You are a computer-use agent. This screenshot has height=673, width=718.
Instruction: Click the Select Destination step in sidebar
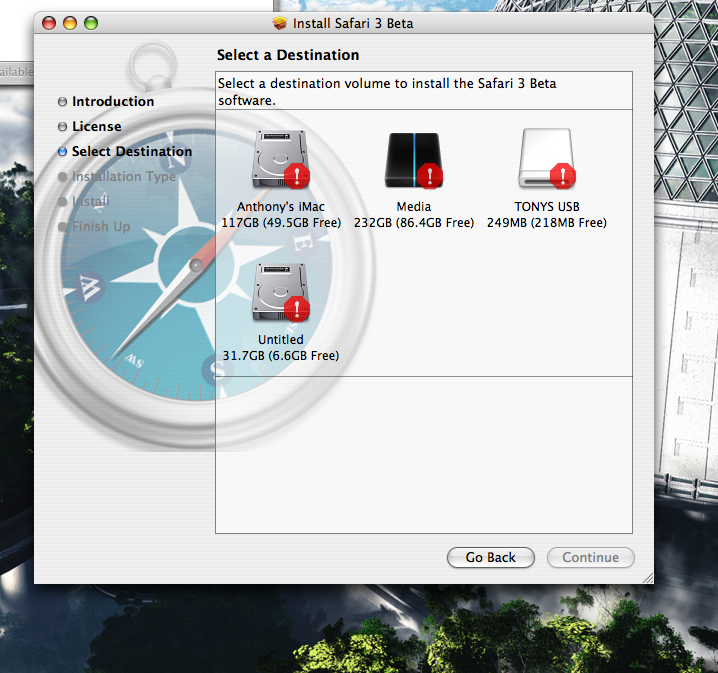132,151
